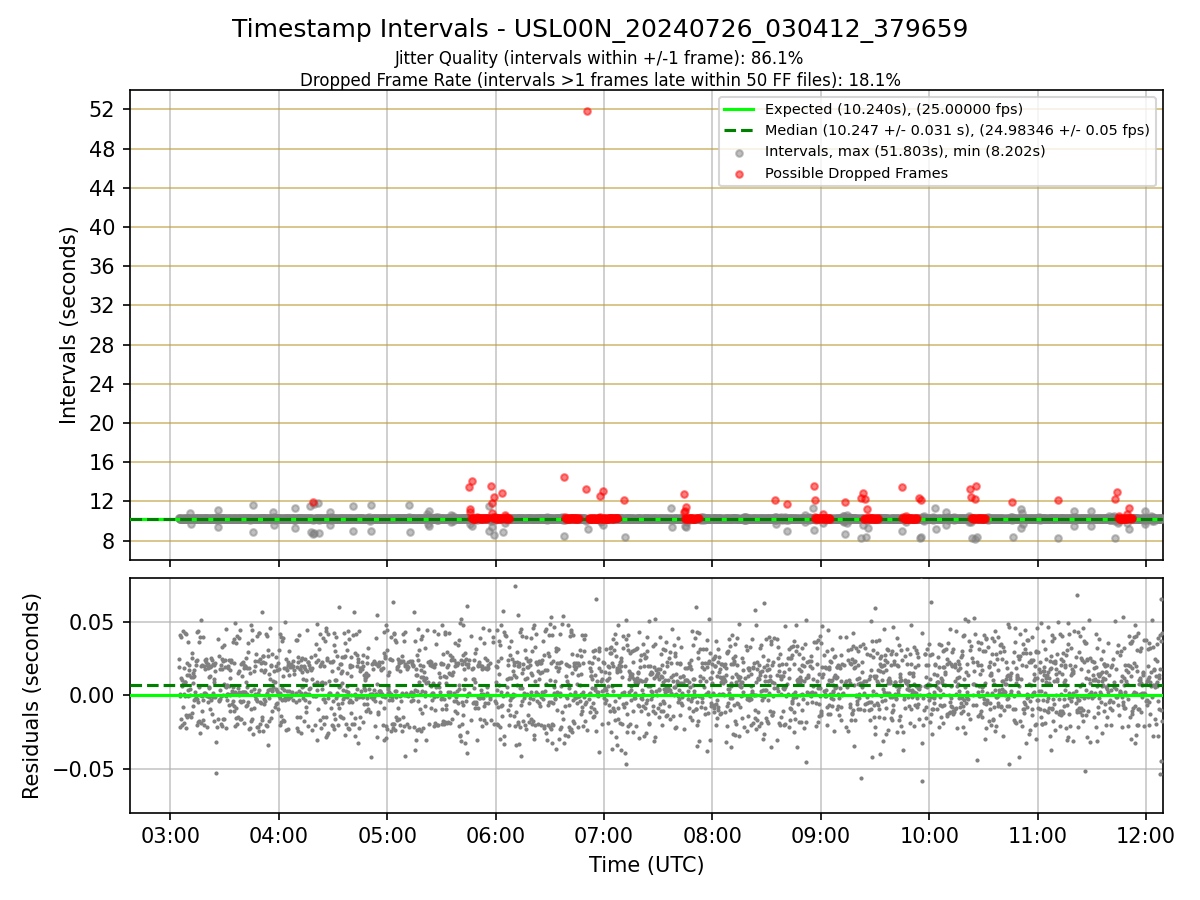Click the red dot marker in the legend
This screenshot has width=1200, height=900.
click(x=739, y=174)
